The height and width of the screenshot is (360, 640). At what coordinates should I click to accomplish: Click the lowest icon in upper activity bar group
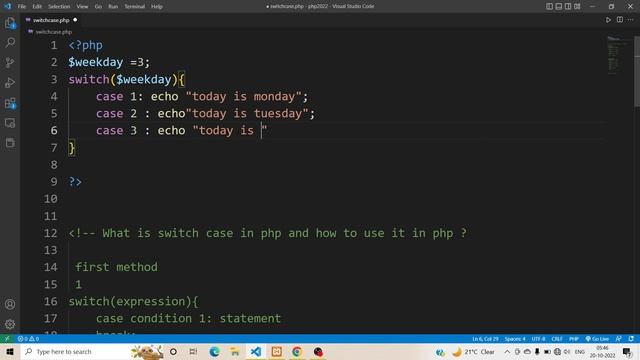10,143
